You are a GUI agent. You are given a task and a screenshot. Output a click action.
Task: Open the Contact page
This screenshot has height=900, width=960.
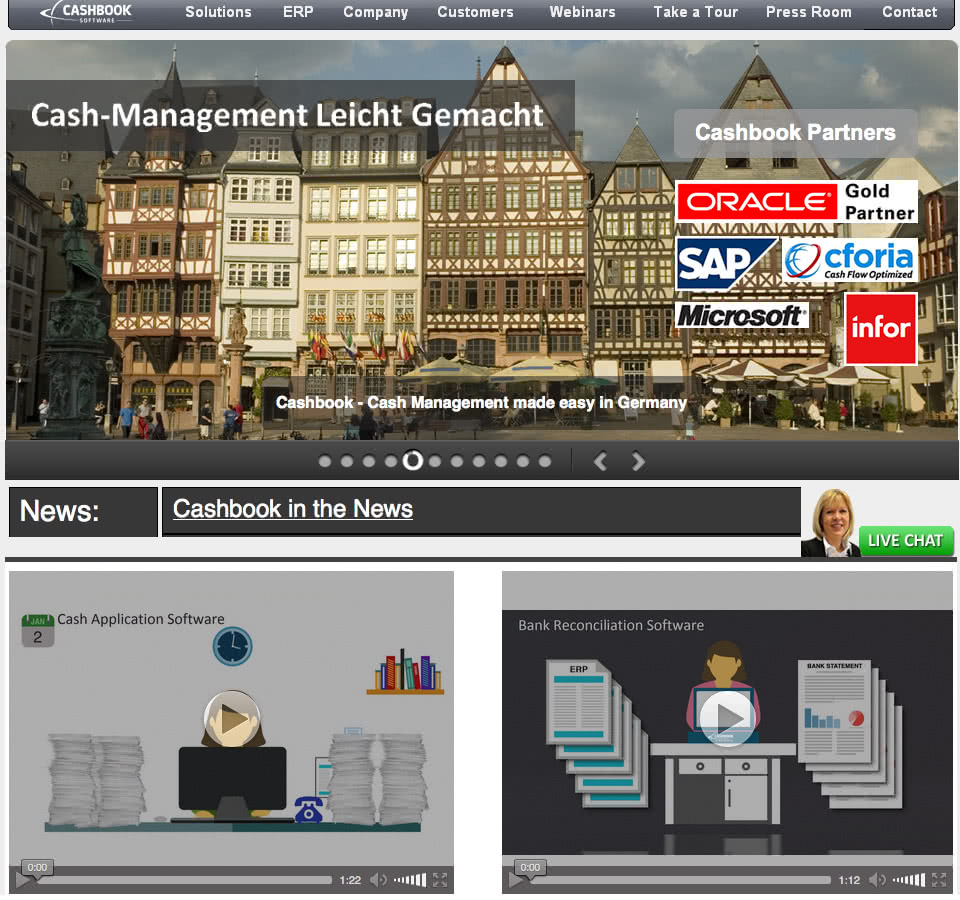click(x=909, y=12)
